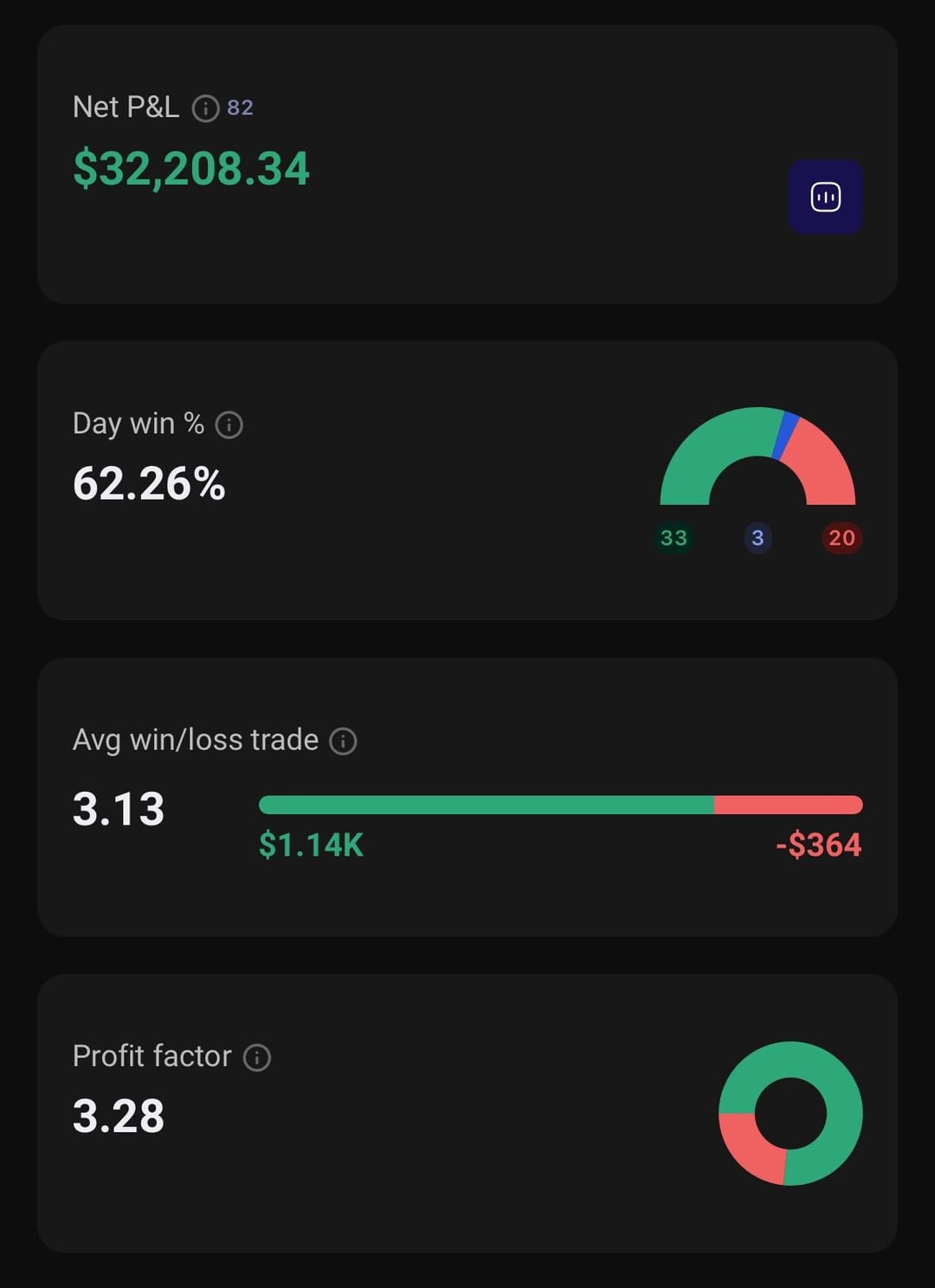This screenshot has height=1288, width=935.
Task: Click the average loss amount -$364
Action: pyautogui.click(x=818, y=845)
